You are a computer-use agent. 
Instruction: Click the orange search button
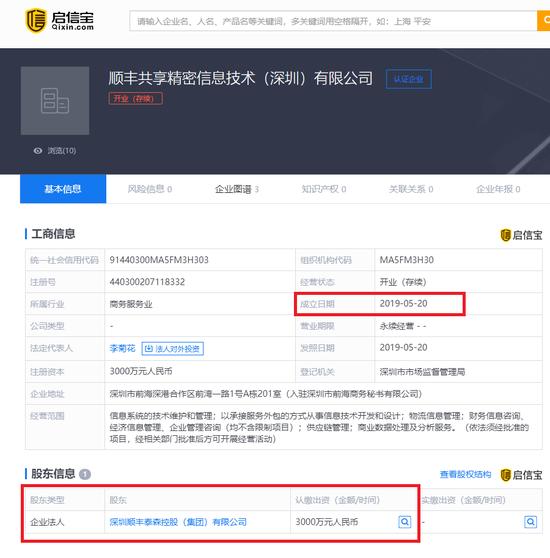(544, 21)
